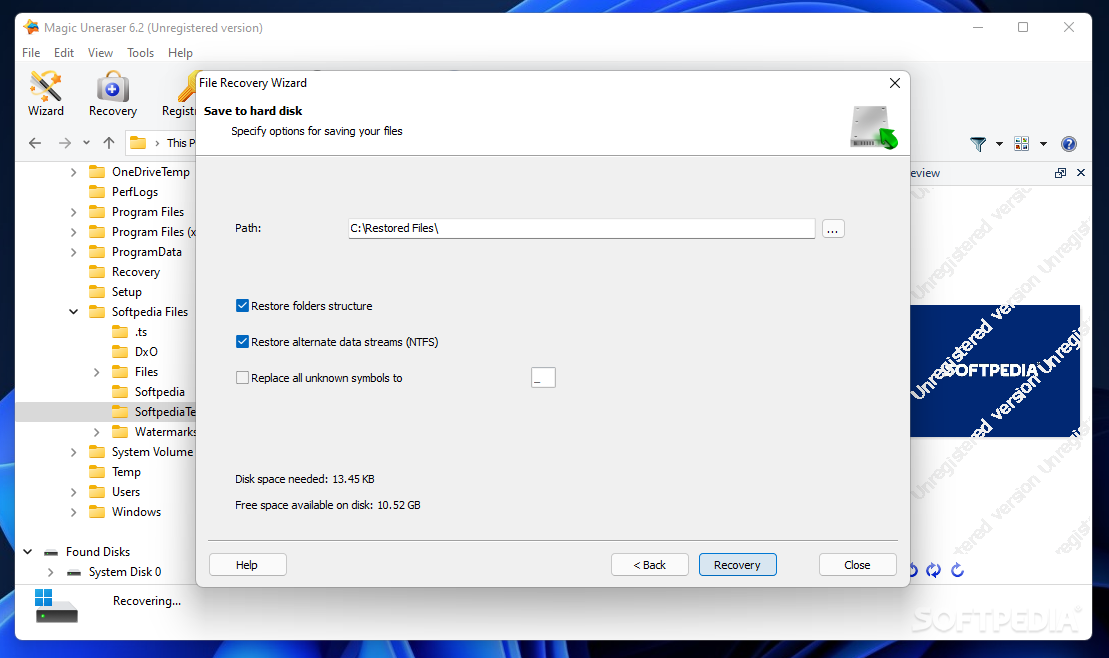The image size is (1109, 658).
Task: Expand the Watermarks folder
Action: click(x=96, y=432)
